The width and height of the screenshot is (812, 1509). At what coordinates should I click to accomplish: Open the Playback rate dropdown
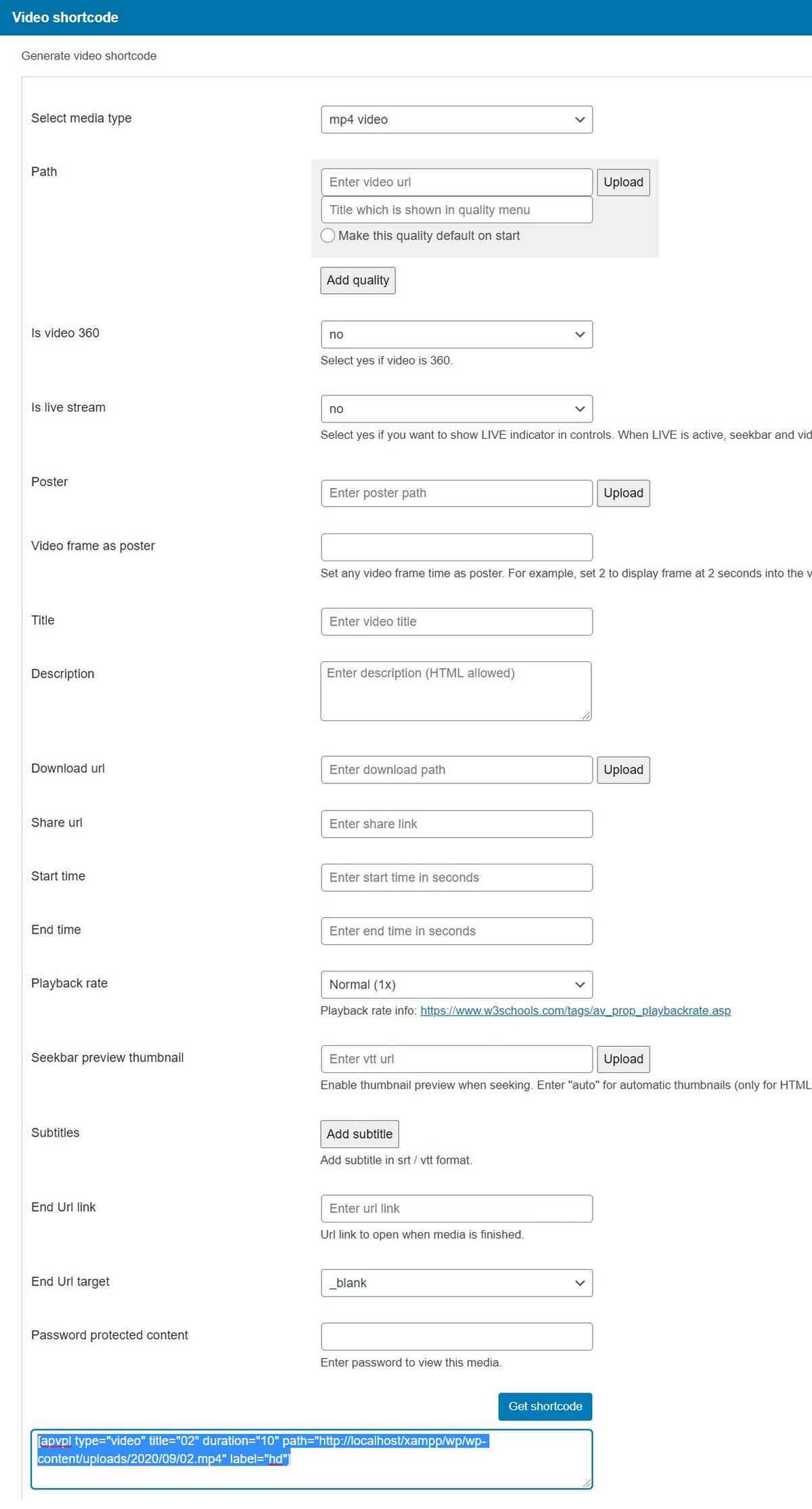coord(457,984)
